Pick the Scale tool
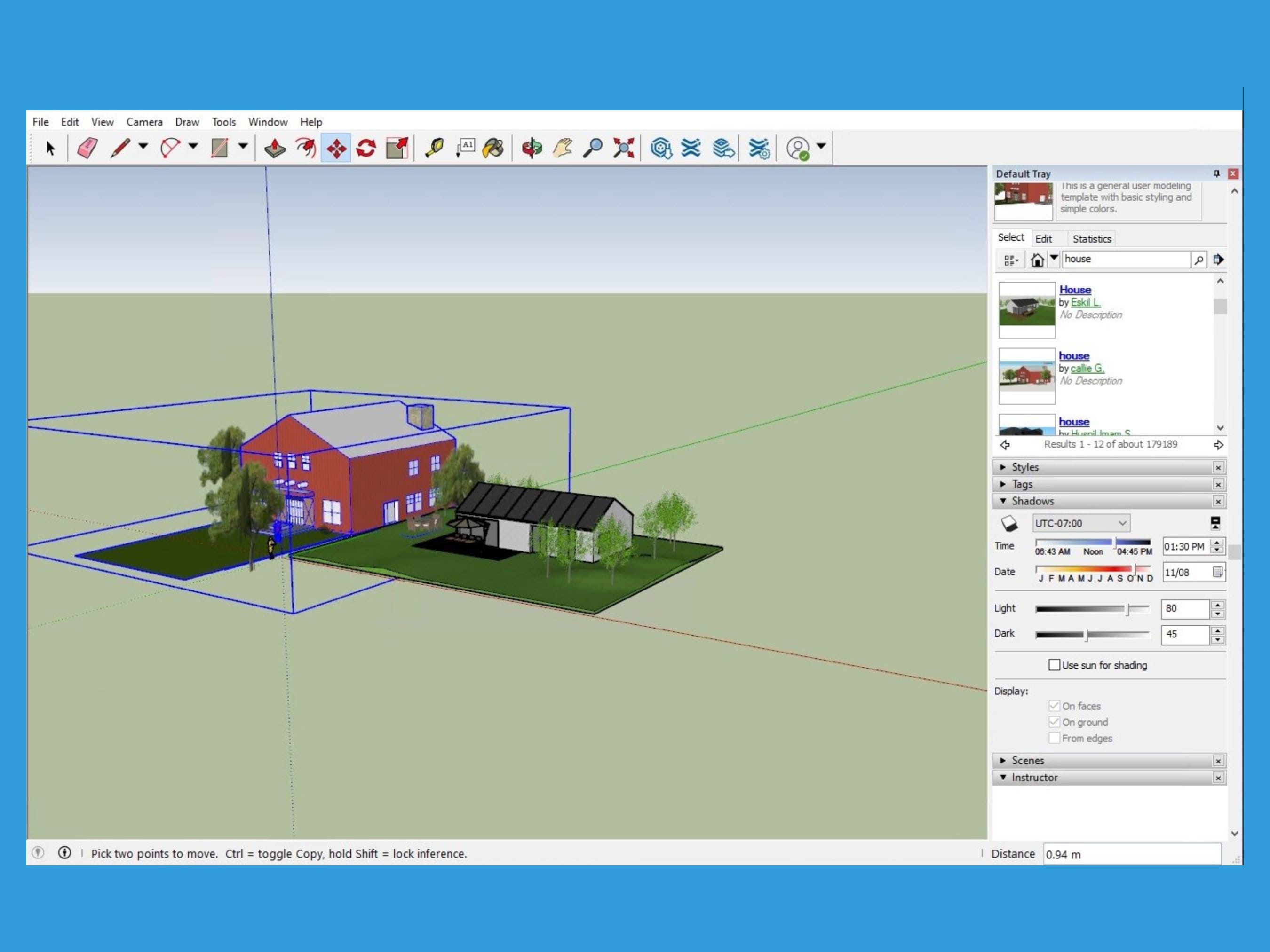Screen dimensions: 1270x952 pyautogui.click(x=397, y=148)
